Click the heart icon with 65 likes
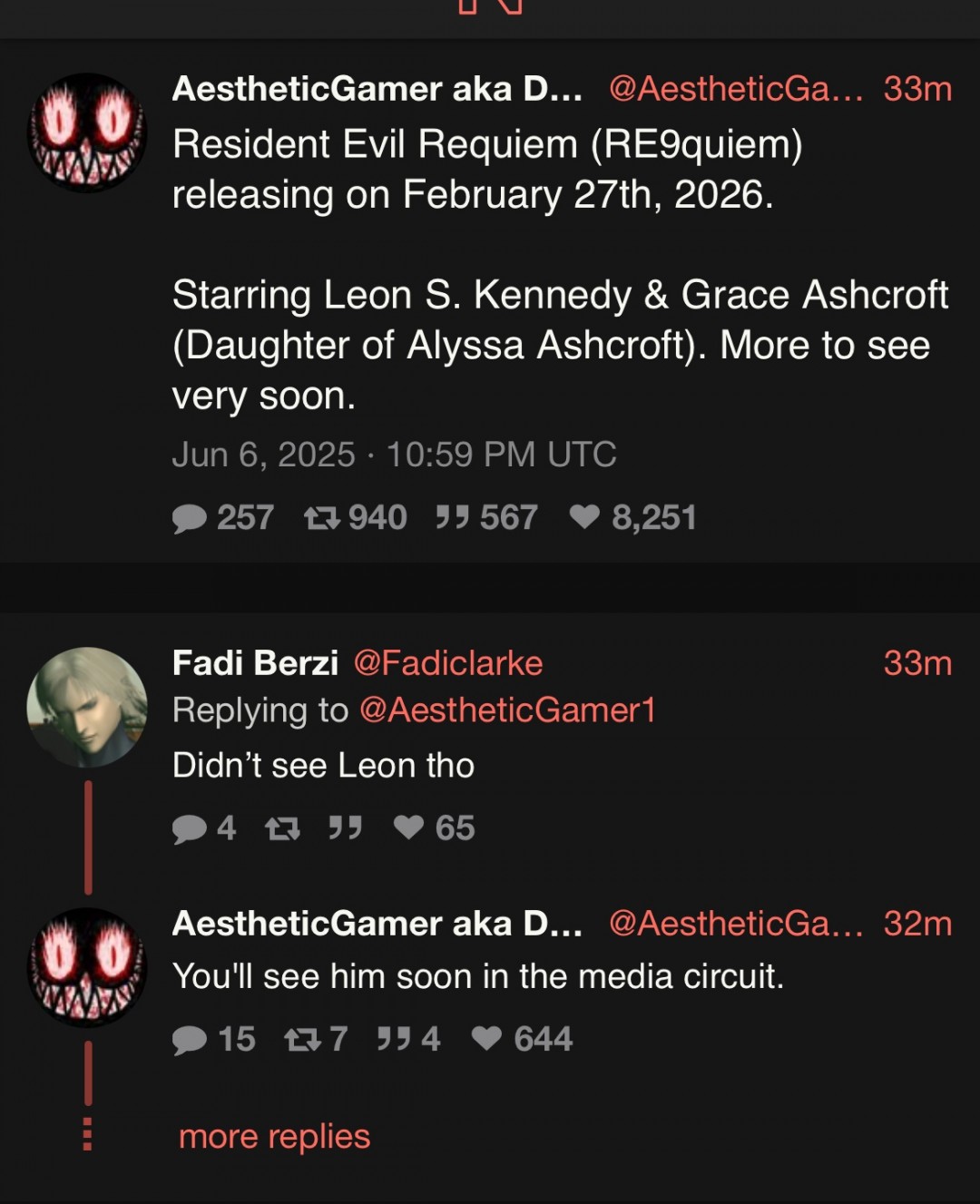 point(409,827)
